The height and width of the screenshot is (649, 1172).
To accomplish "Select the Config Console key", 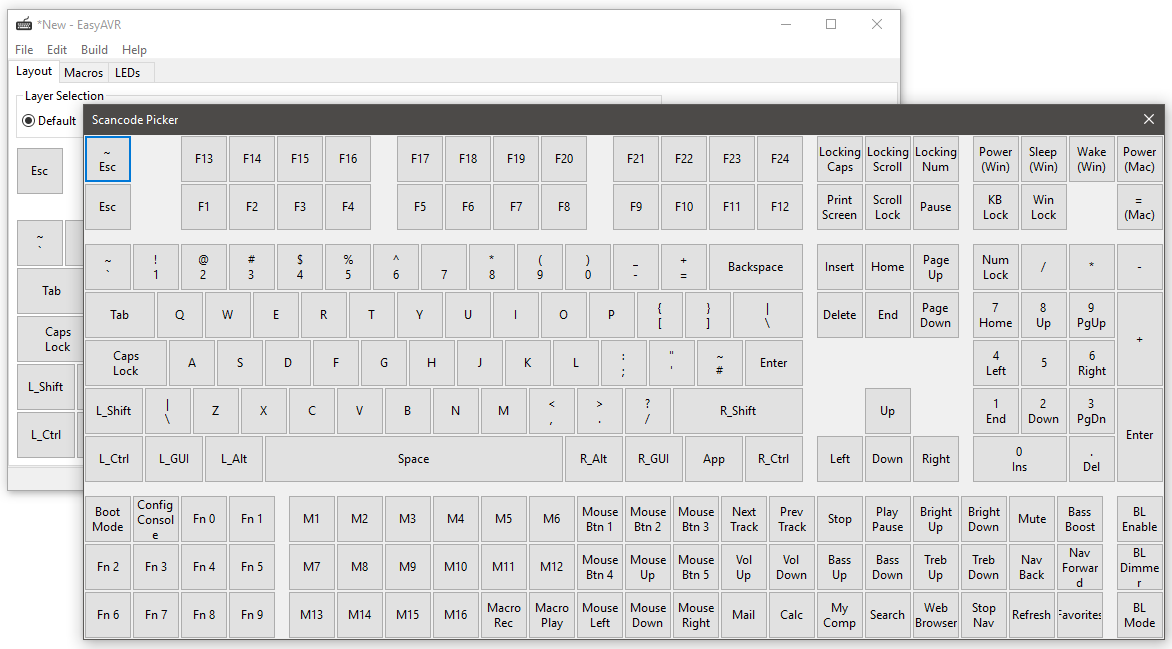I will (x=156, y=519).
